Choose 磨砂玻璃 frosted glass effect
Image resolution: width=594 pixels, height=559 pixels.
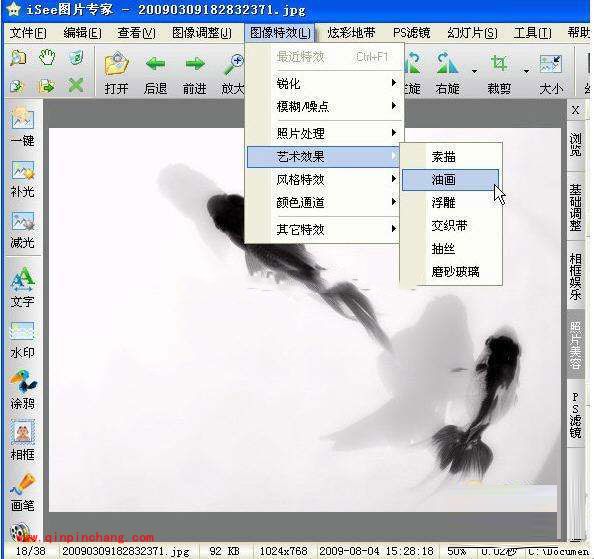(x=450, y=272)
